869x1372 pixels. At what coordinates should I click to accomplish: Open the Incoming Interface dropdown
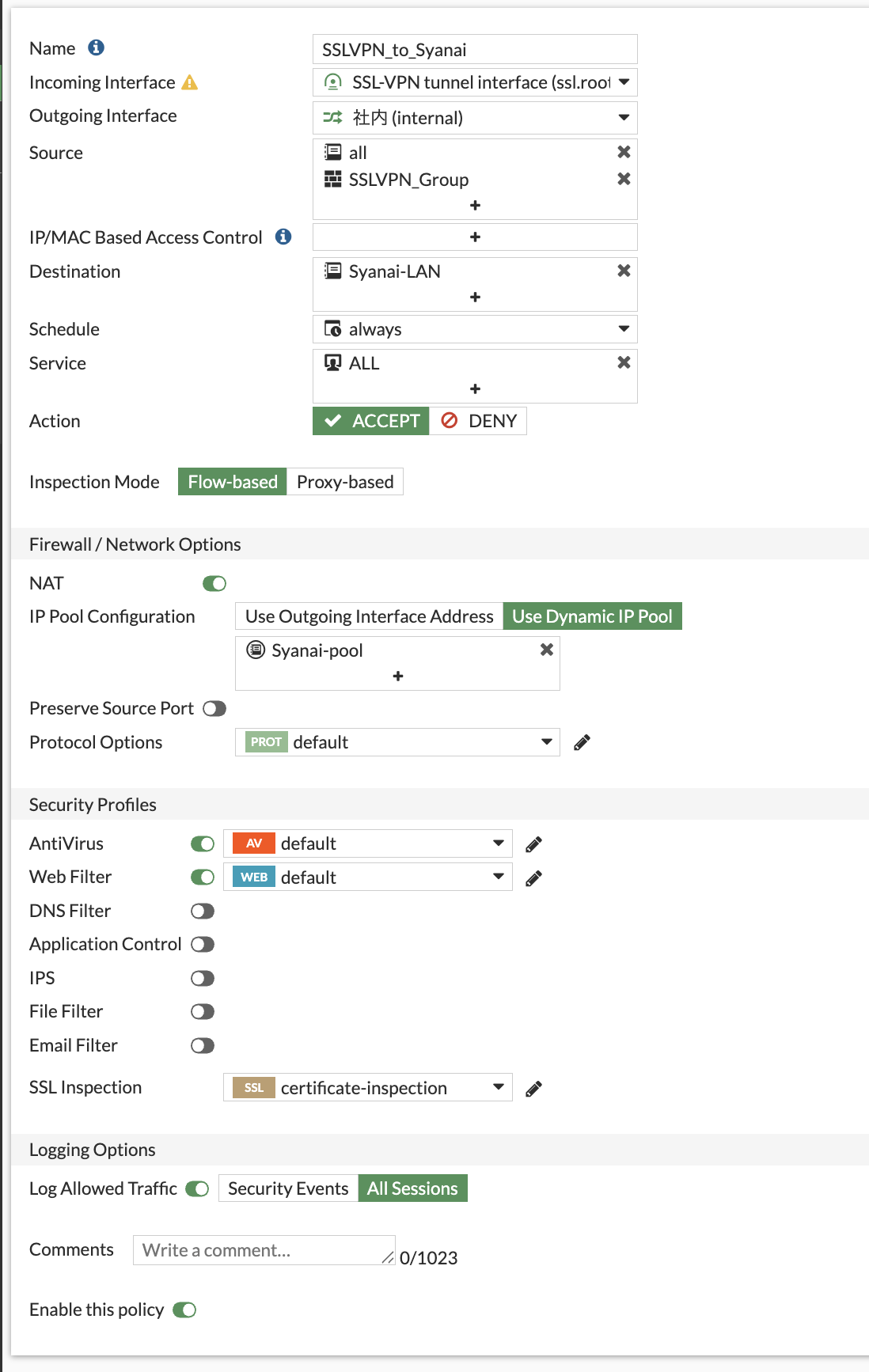click(475, 82)
